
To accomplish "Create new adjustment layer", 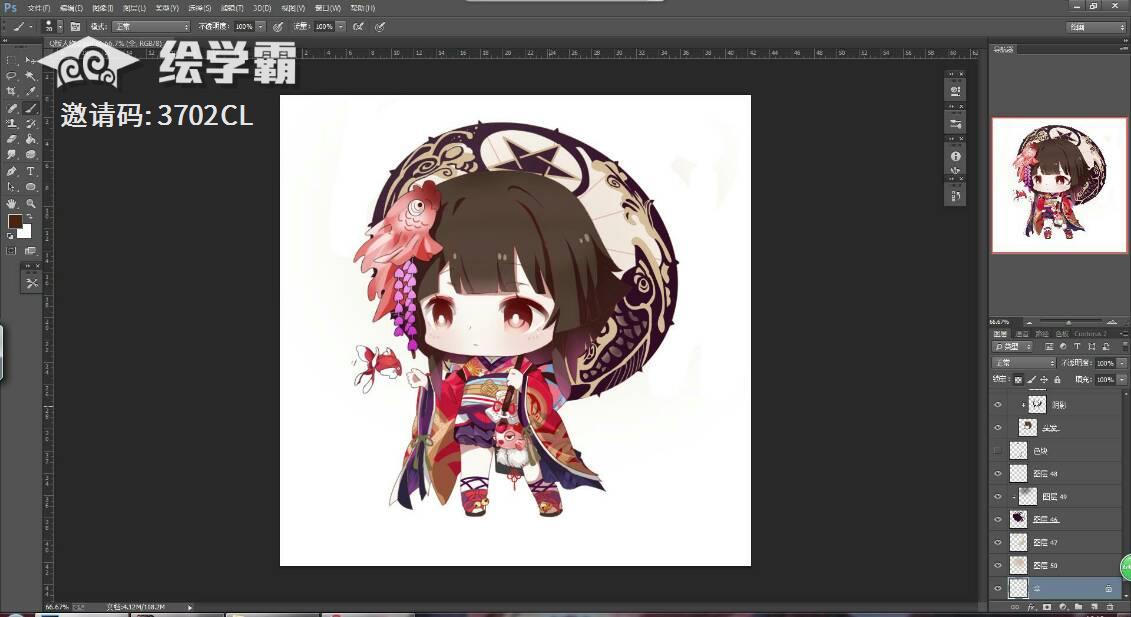I will tap(1062, 608).
